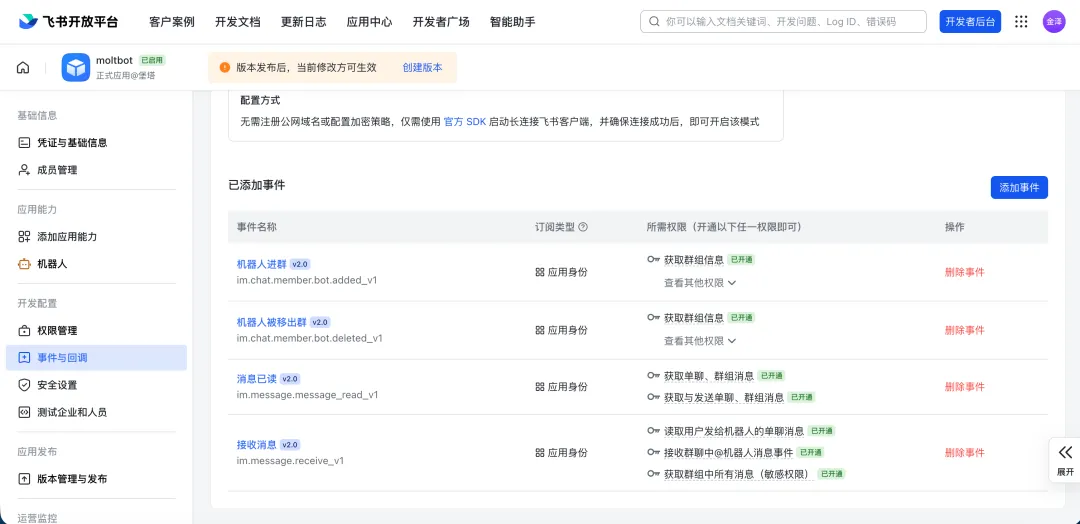Viewport: 1080px width, 524px height.
Task: Click the 飞书开放平台 logo
Action: [68, 21]
